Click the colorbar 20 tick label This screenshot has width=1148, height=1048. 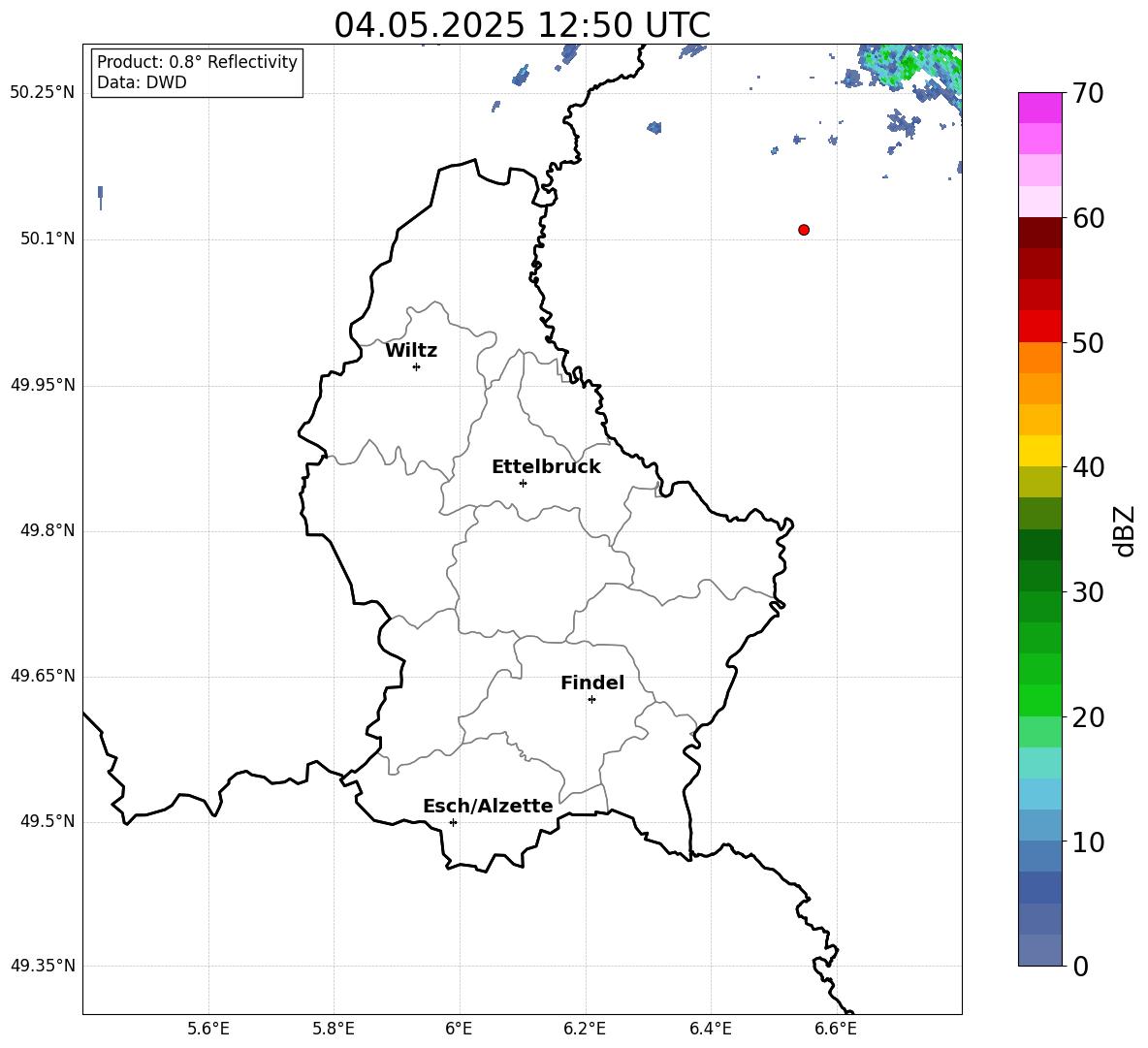(x=1089, y=717)
